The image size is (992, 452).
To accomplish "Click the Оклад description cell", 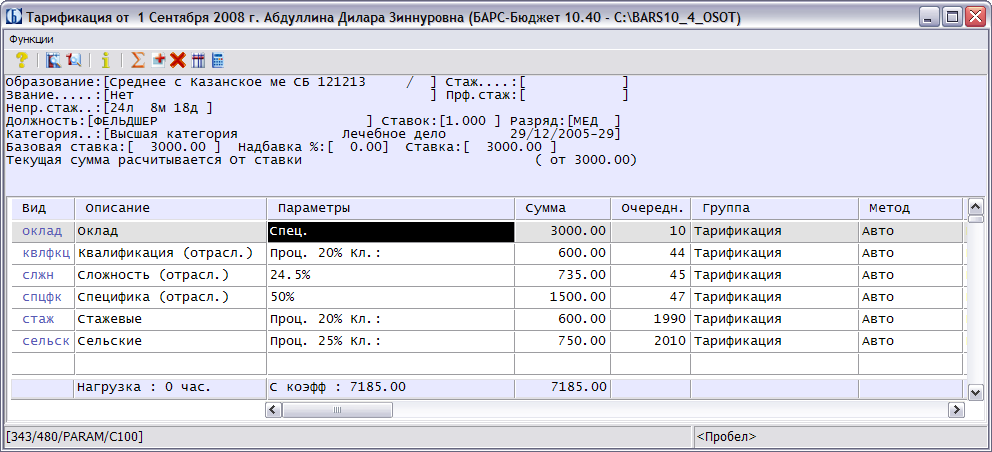I will click(170, 231).
